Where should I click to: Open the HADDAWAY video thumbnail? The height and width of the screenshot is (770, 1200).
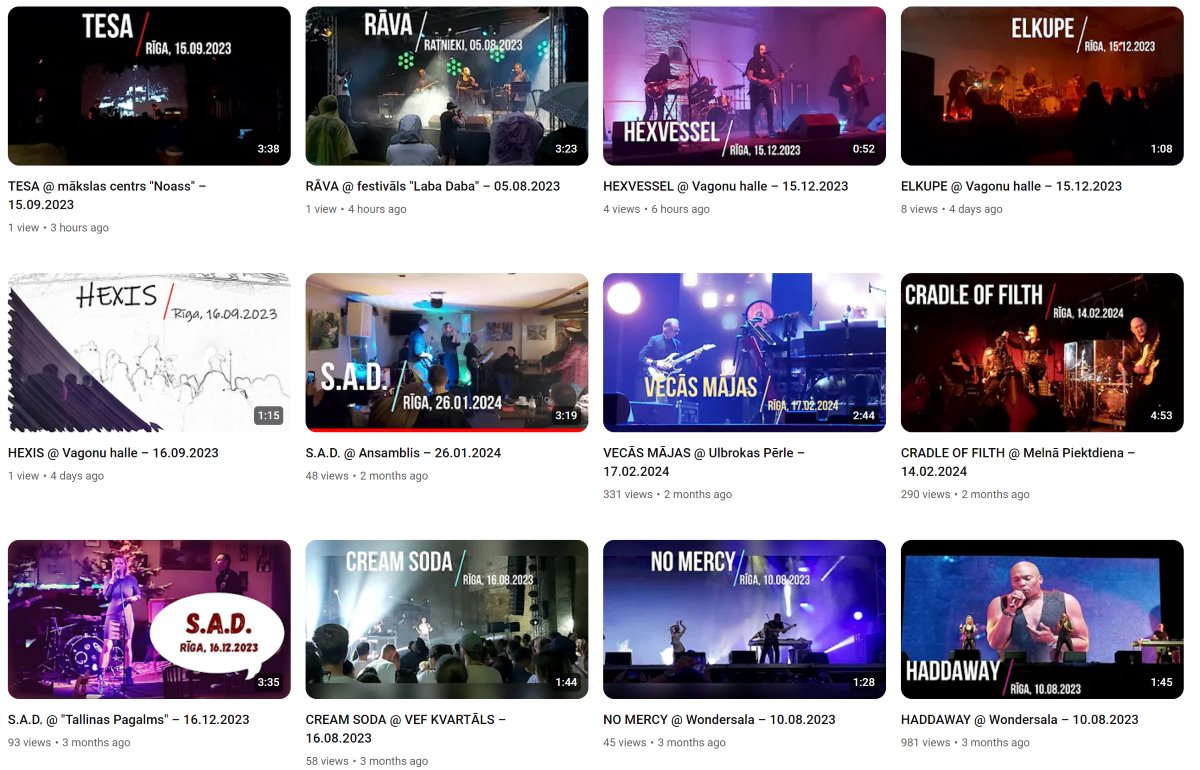[x=1042, y=620]
